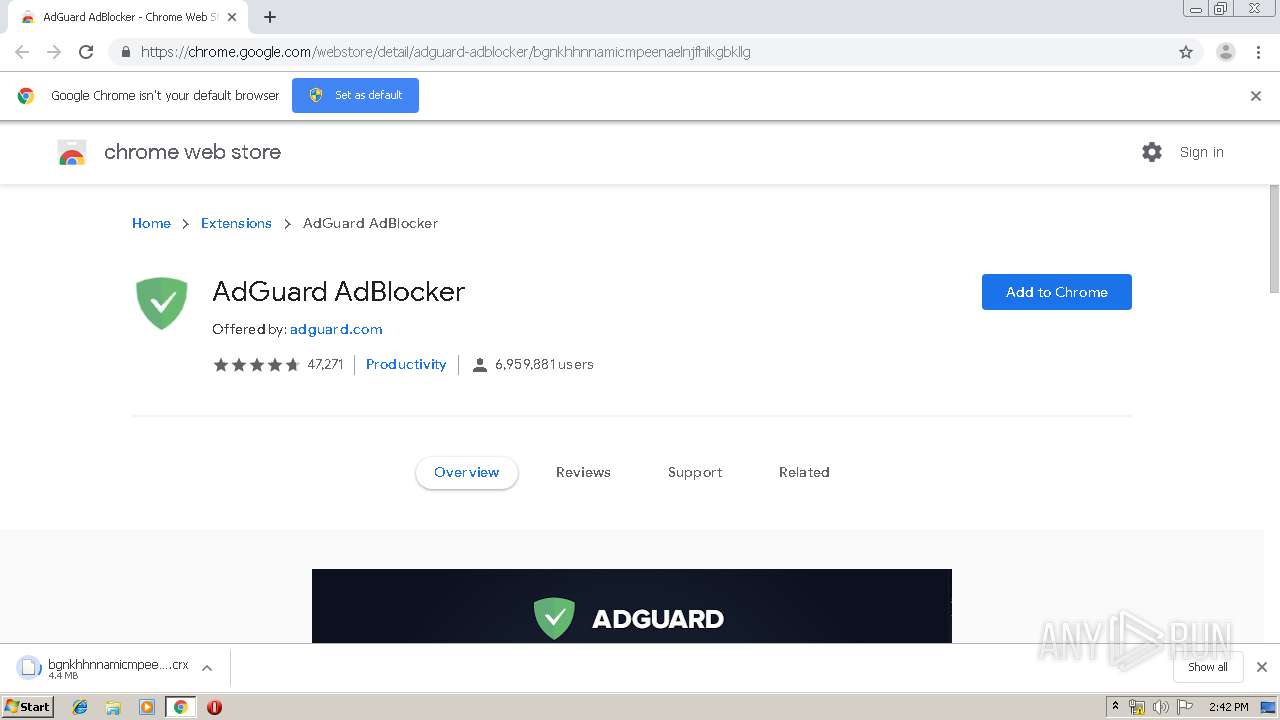The height and width of the screenshot is (720, 1280).
Task: Bookmark this page with the star icon
Action: point(1186,52)
